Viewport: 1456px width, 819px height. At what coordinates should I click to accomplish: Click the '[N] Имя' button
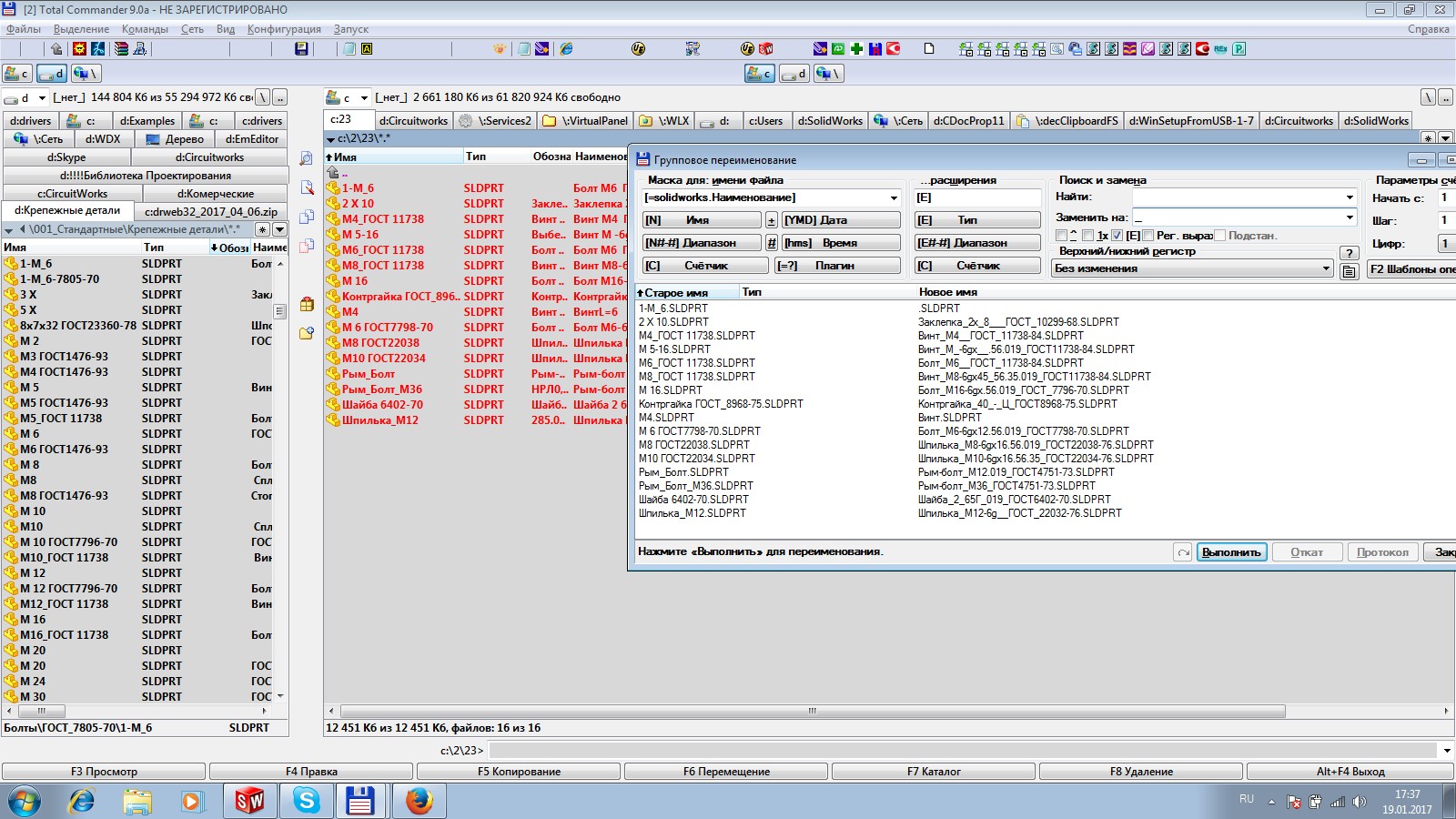point(702,220)
